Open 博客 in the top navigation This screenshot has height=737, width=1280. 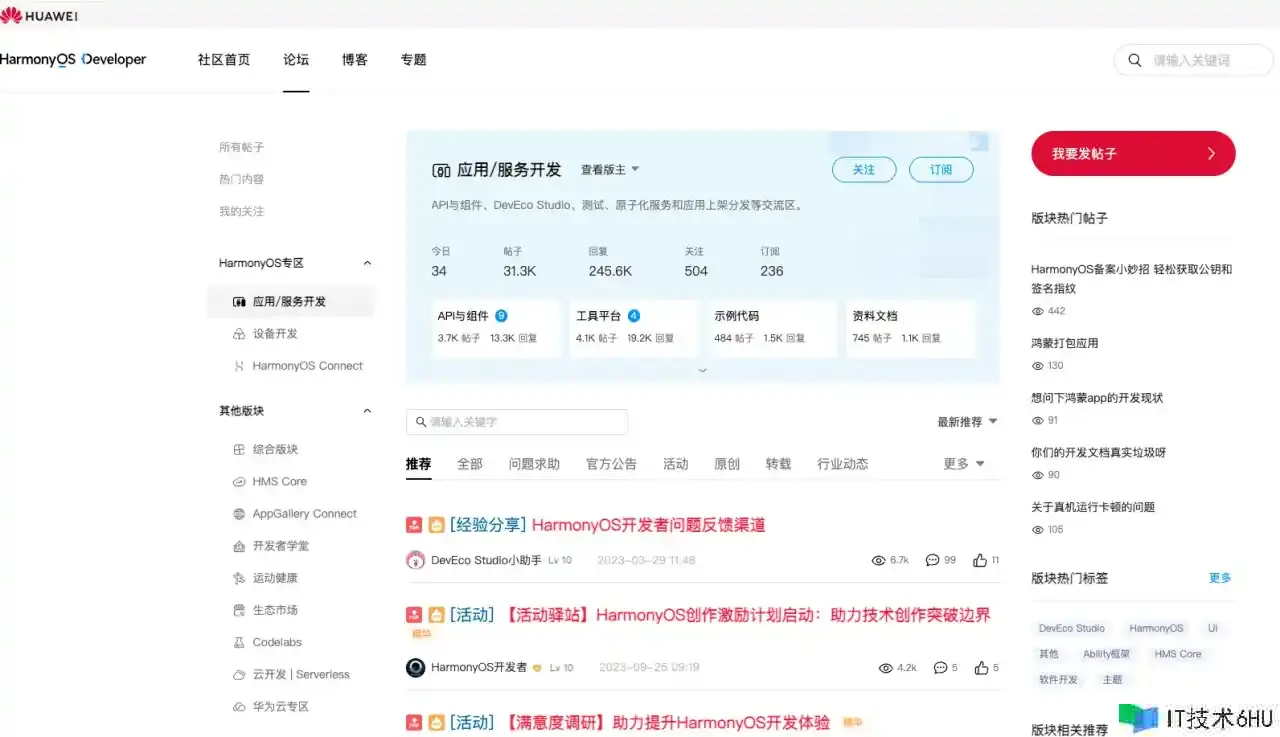355,60
